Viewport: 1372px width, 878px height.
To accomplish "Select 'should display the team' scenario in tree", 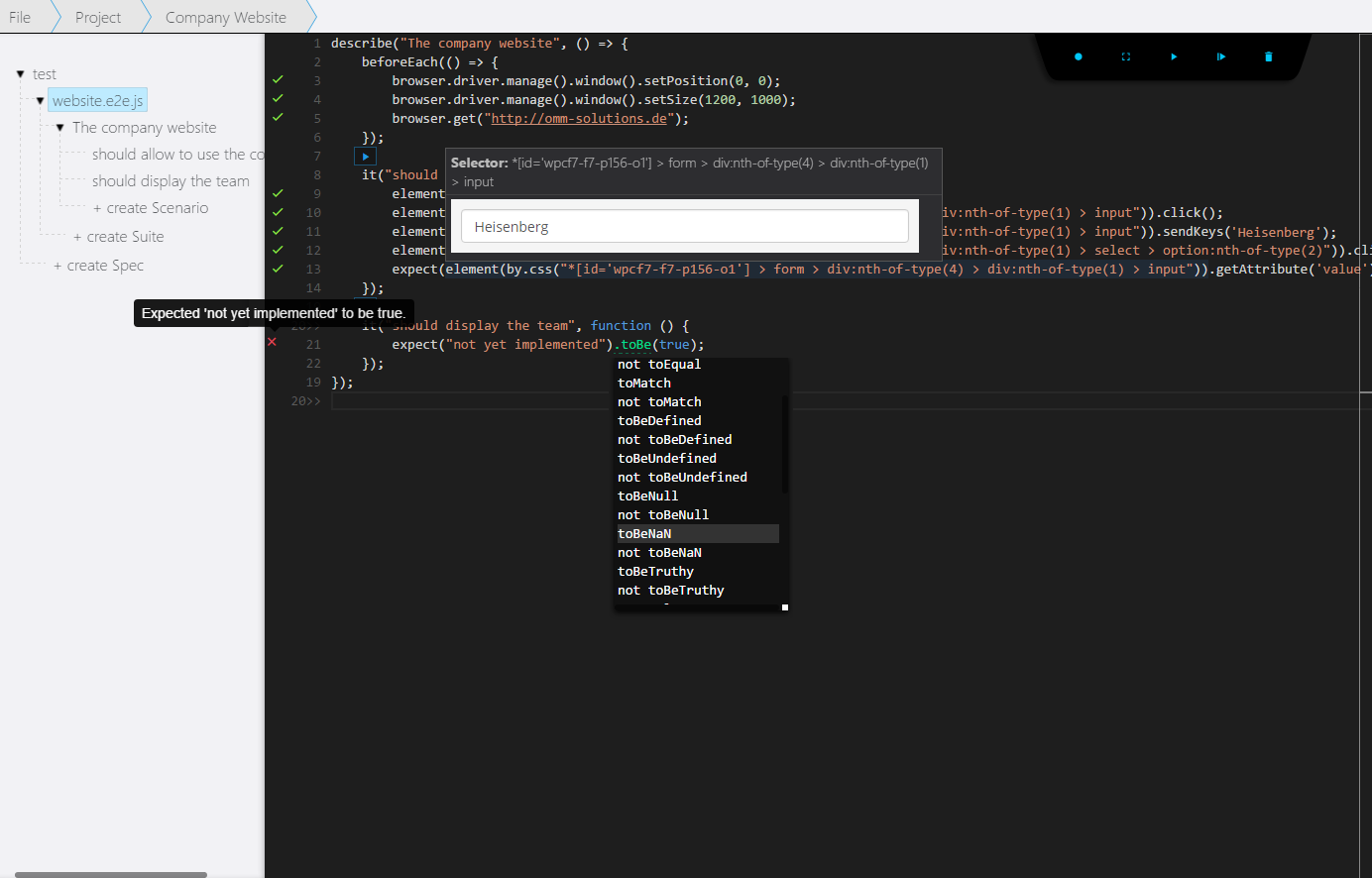I will coord(171,181).
